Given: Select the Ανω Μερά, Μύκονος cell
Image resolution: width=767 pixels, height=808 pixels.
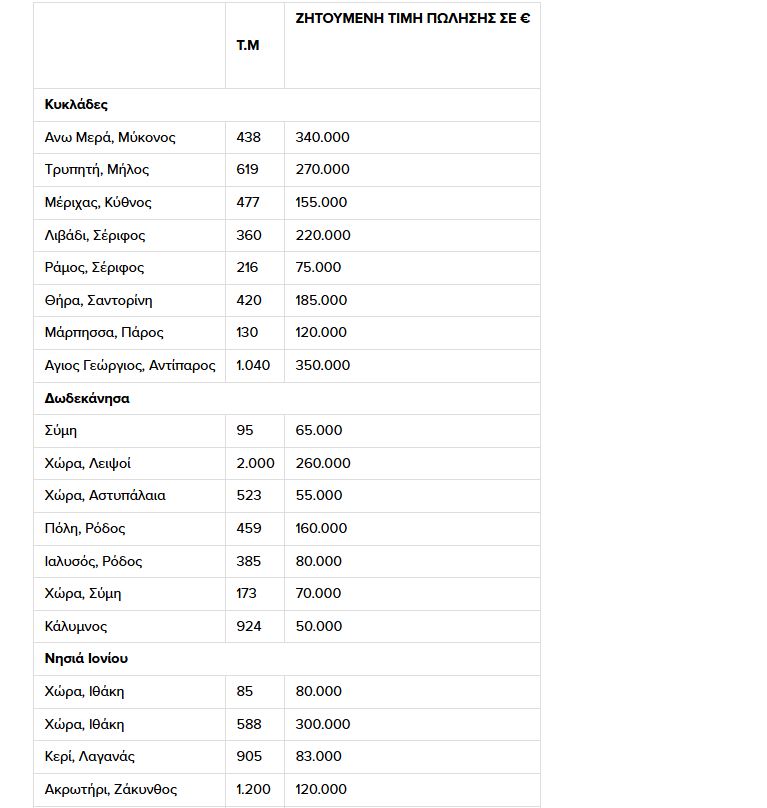Looking at the screenshot, I should pos(129,137).
